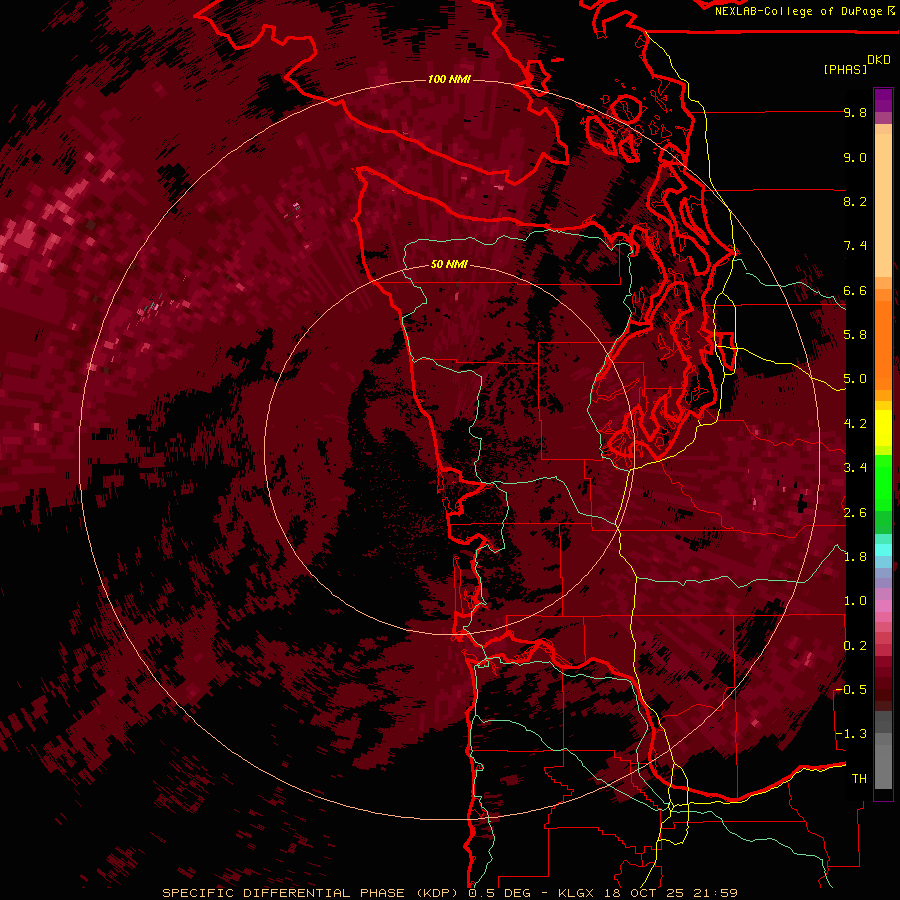Click the 100 NMI range ring label

point(449,79)
